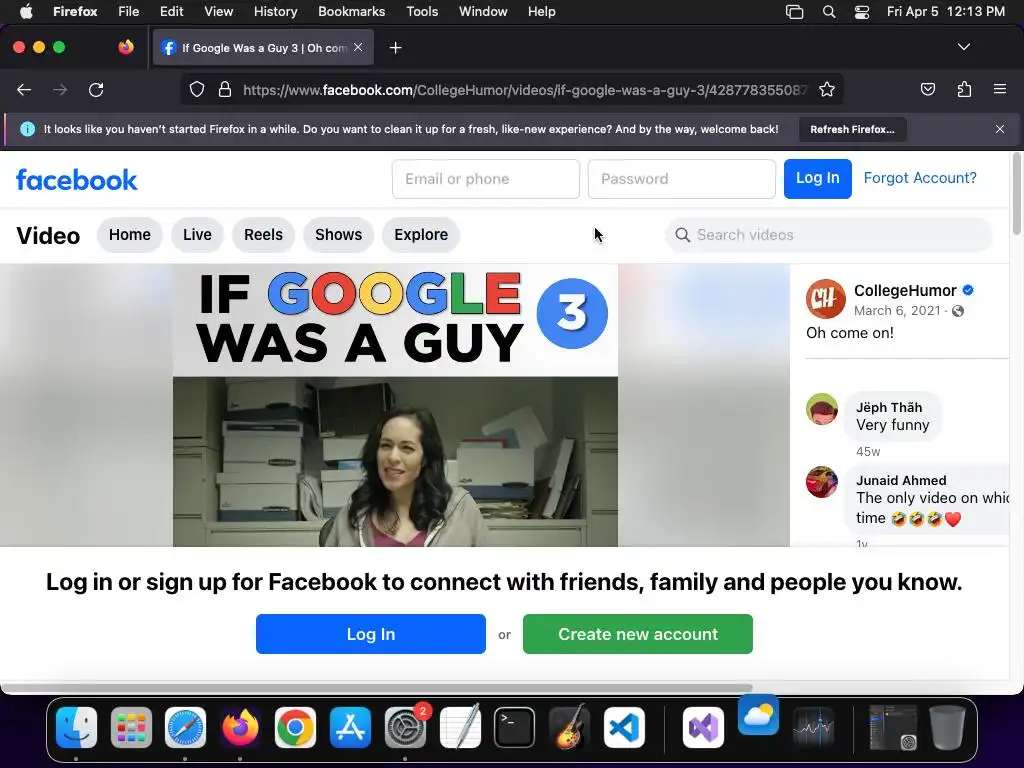This screenshot has width=1024, height=768.
Task: Open Launchpad from the dock
Action: tap(131, 728)
